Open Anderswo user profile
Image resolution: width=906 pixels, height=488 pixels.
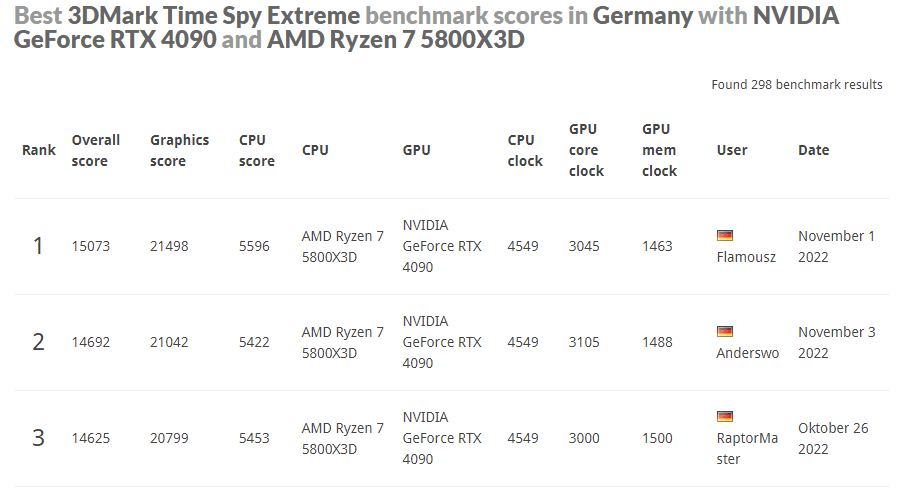[747, 353]
